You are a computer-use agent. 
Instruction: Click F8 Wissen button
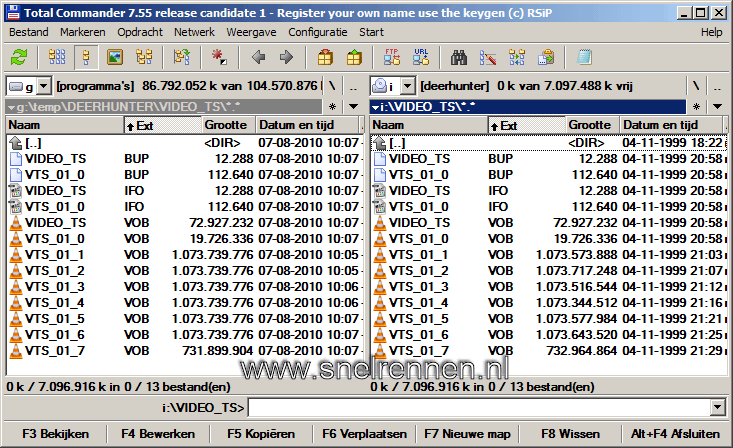570,434
